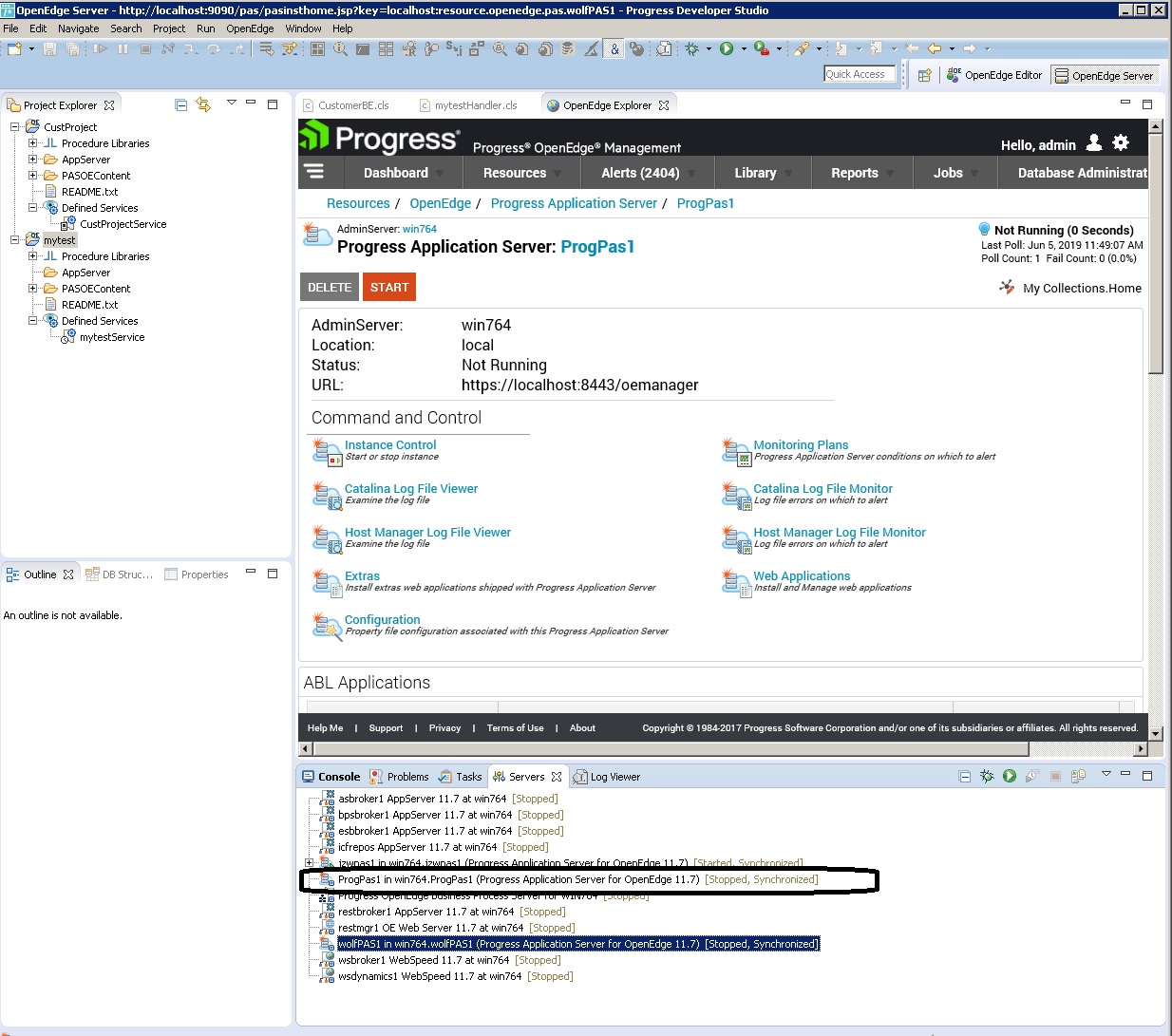Open the Catalina Log File Viewer link
Screen dimensions: 1172x1036
[x=410, y=488]
